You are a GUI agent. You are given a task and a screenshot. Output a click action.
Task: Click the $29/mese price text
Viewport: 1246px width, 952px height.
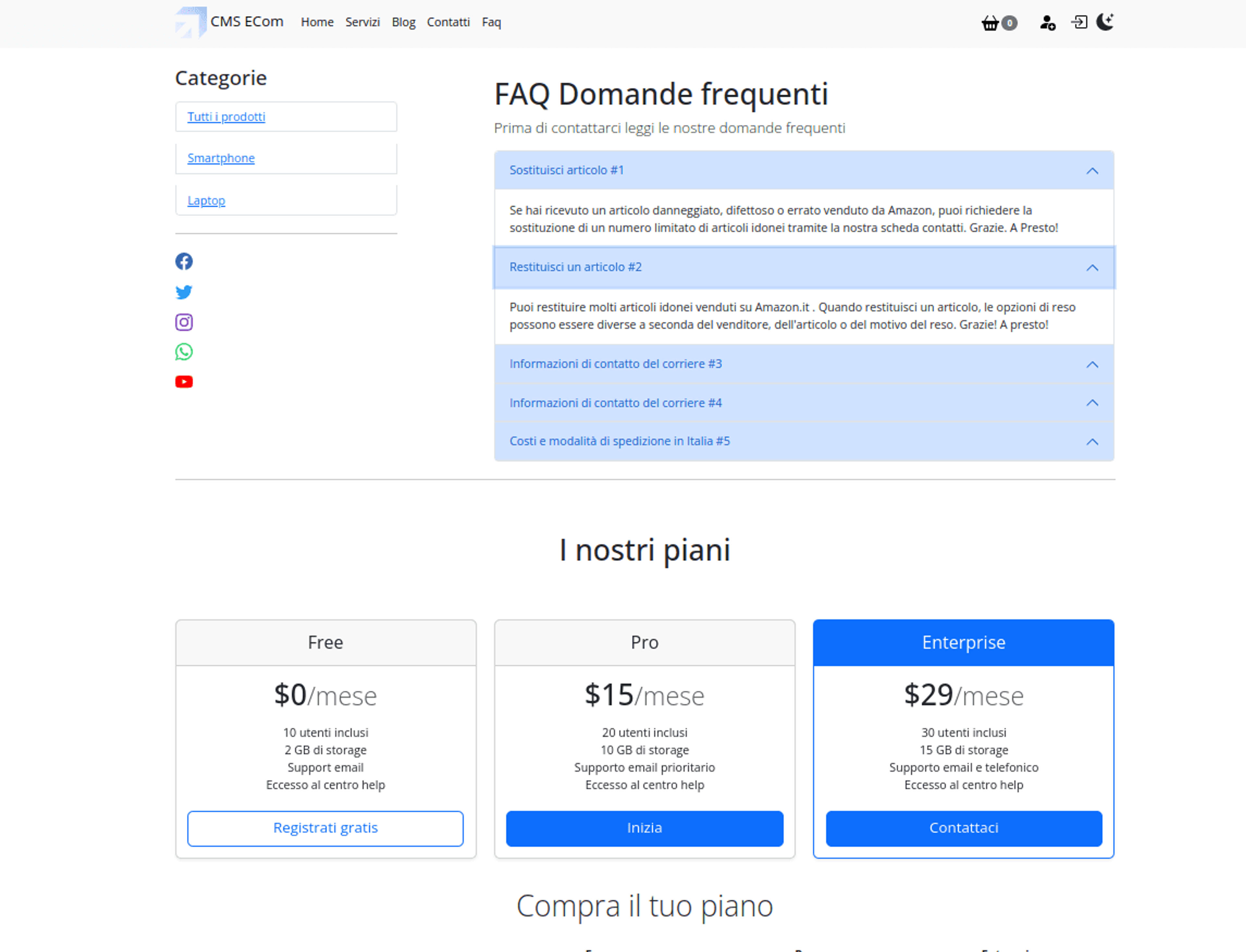(x=963, y=695)
